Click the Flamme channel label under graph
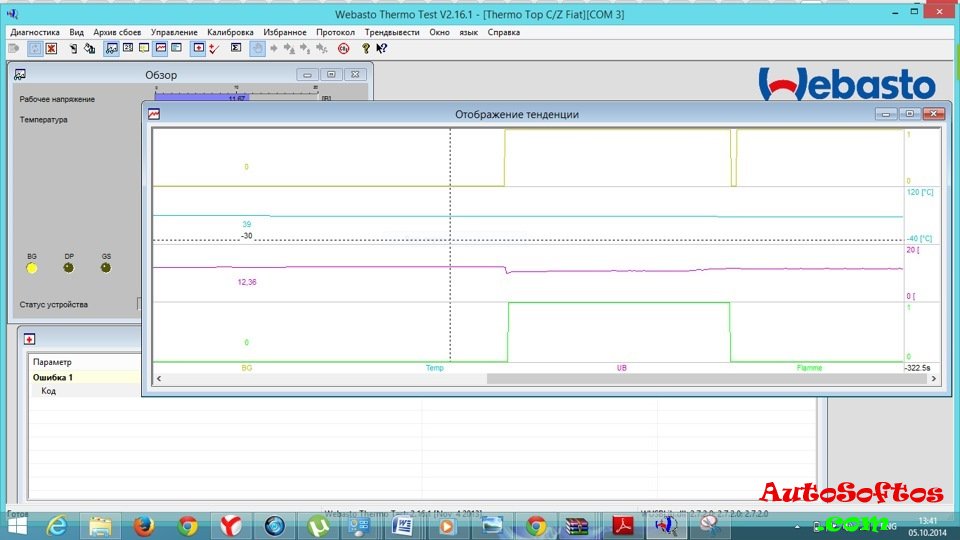Image resolution: width=960 pixels, height=540 pixels. (809, 368)
